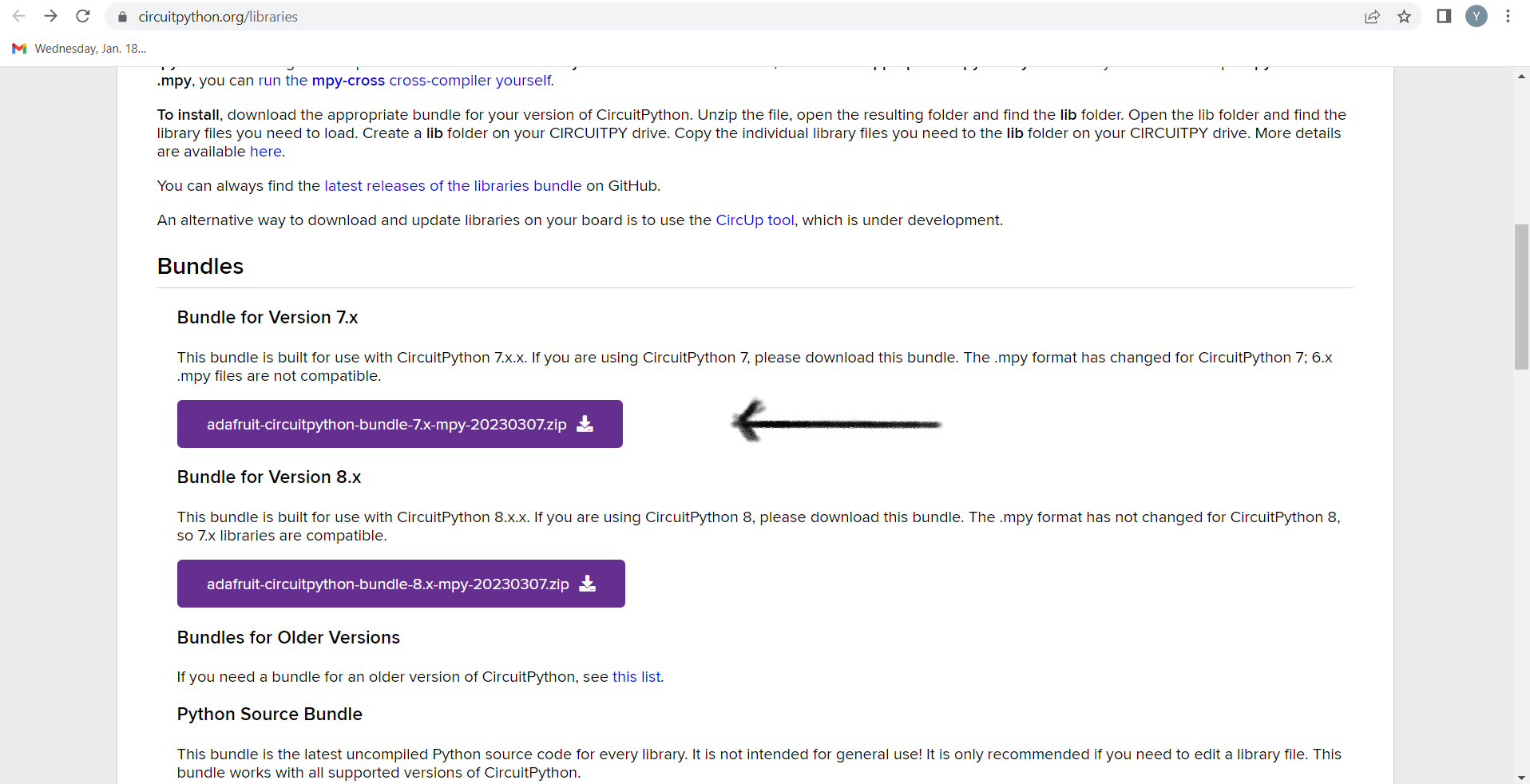Viewport: 1530px width, 784px height.
Task: Click the 'here' details link
Action: [265, 151]
